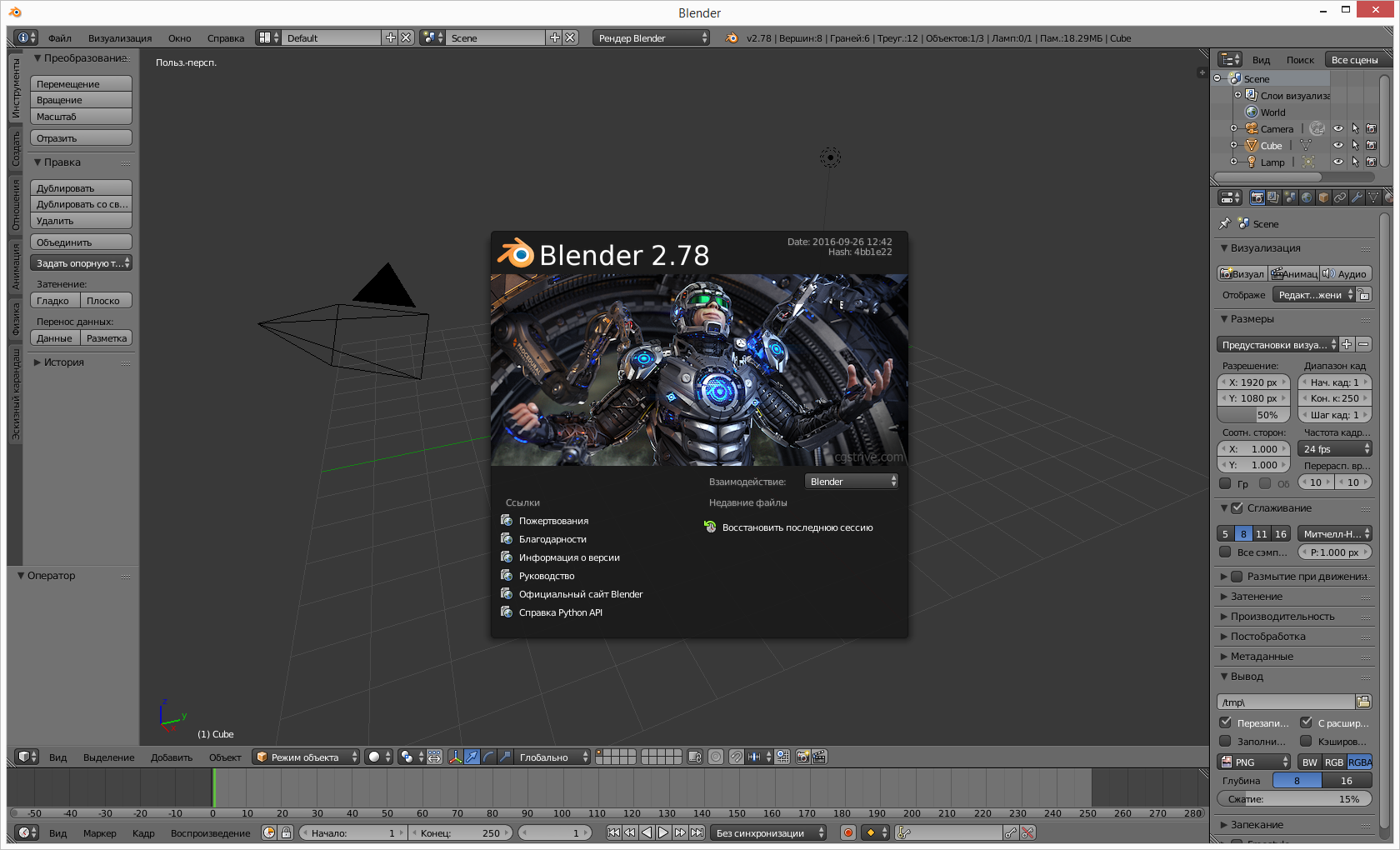This screenshot has width=1400, height=850.
Task: Click frame 100 on timeline ruler
Action: point(562,812)
